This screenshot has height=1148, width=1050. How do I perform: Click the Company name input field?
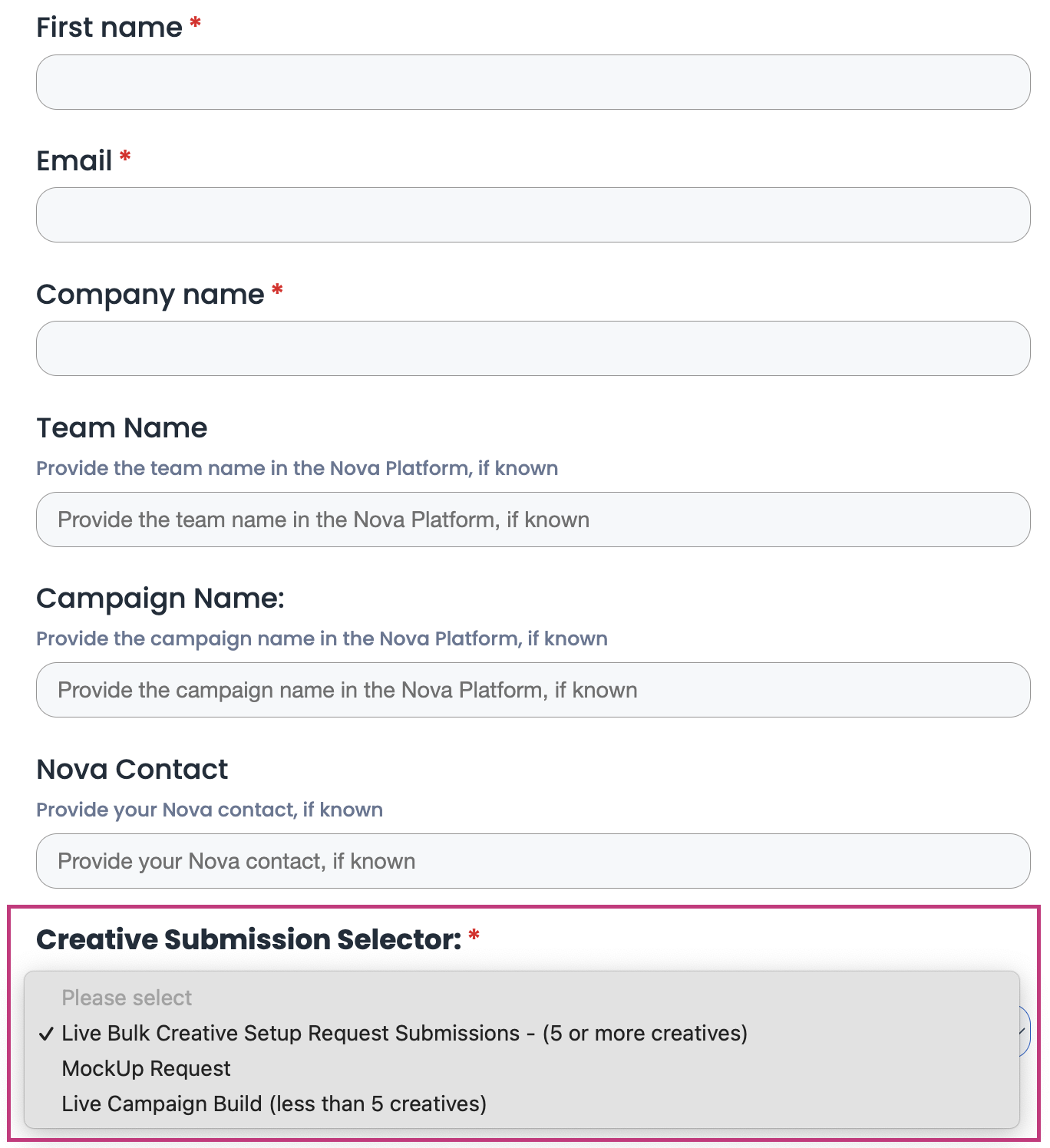point(533,348)
